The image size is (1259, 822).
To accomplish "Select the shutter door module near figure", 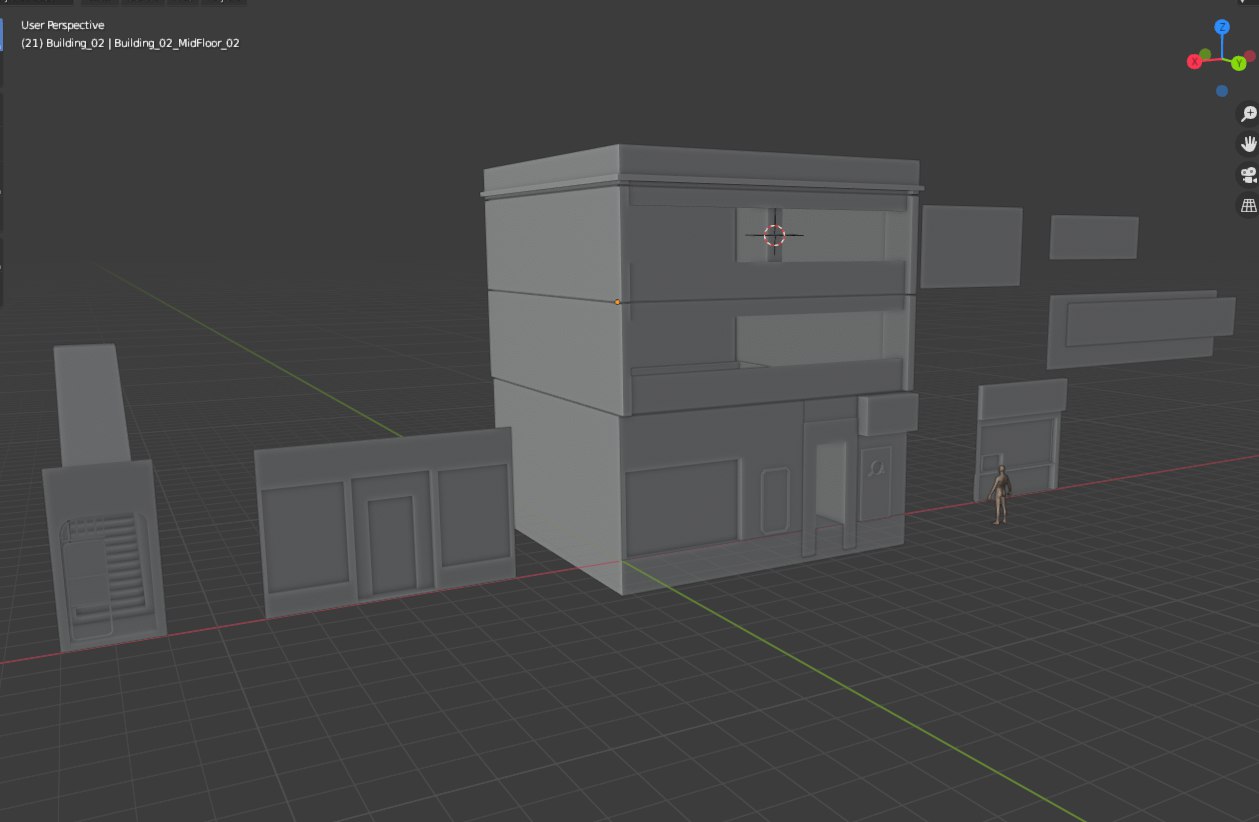I will tap(1021, 440).
